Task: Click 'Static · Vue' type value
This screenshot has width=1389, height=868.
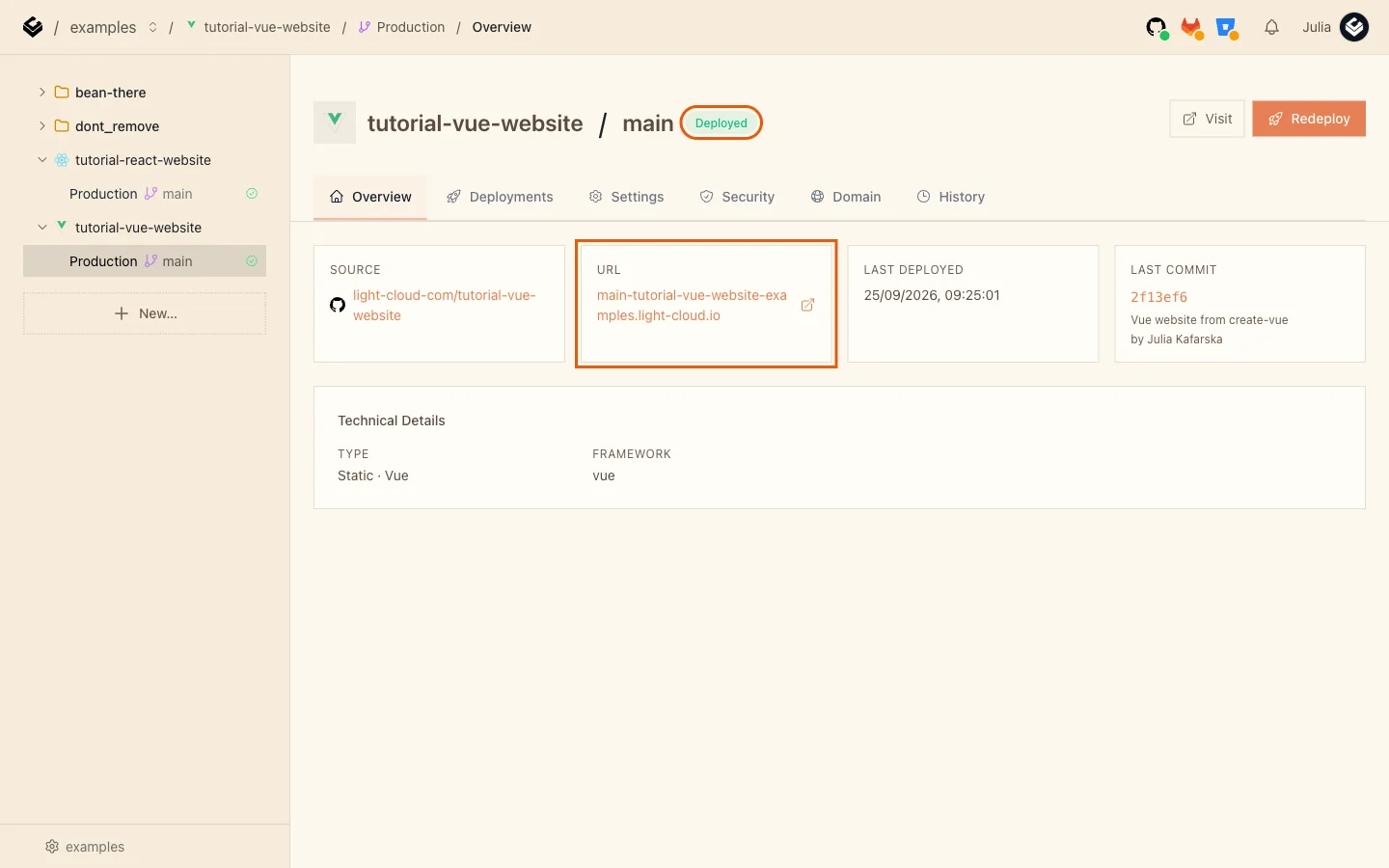Action: click(x=373, y=475)
